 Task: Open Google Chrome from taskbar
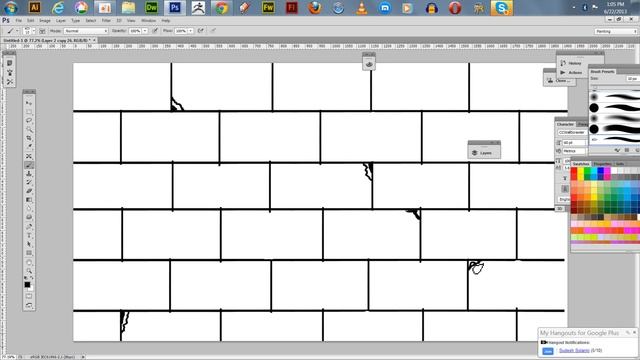[x=222, y=8]
